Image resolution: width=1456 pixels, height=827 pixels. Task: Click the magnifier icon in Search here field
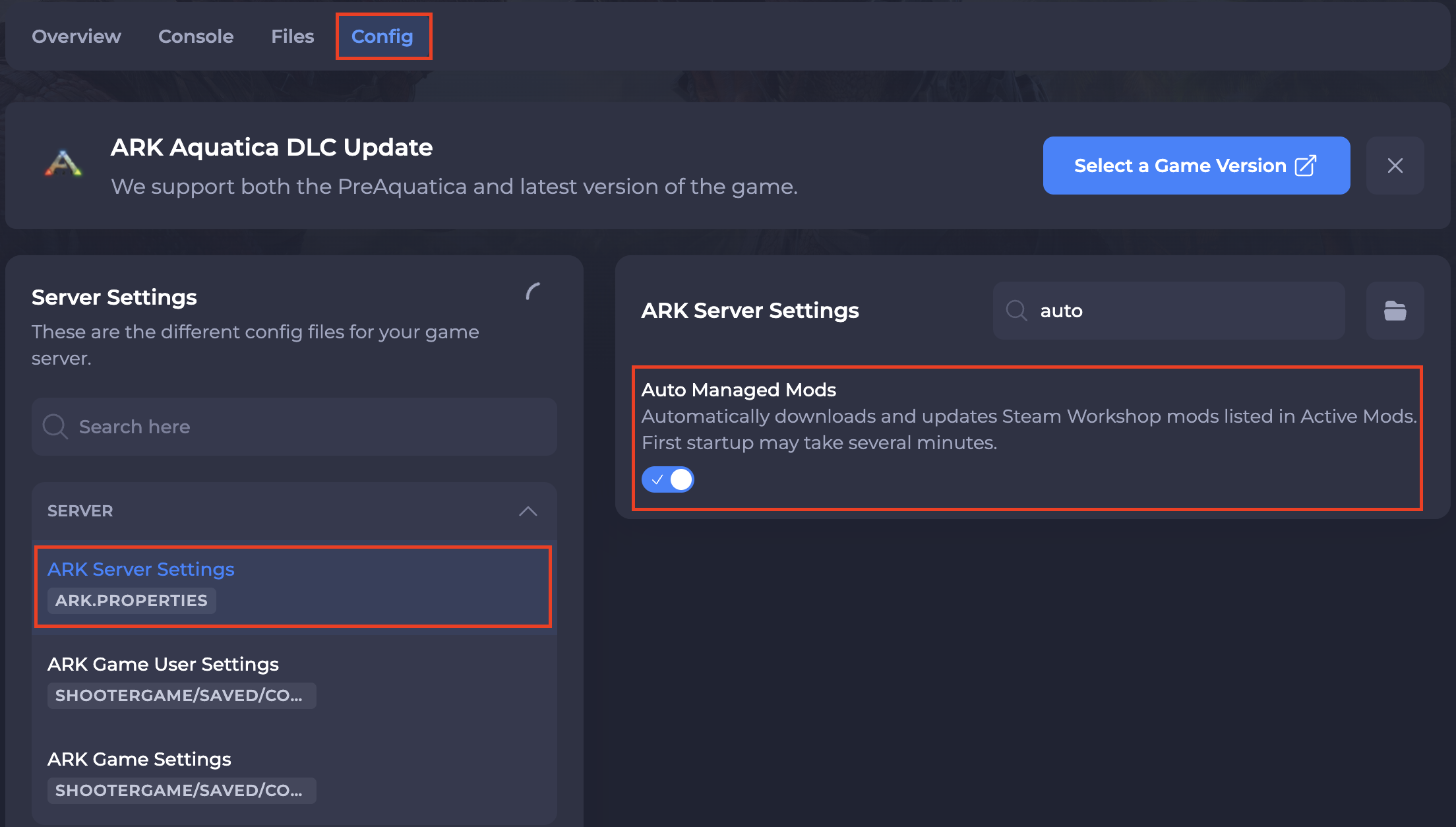point(55,427)
